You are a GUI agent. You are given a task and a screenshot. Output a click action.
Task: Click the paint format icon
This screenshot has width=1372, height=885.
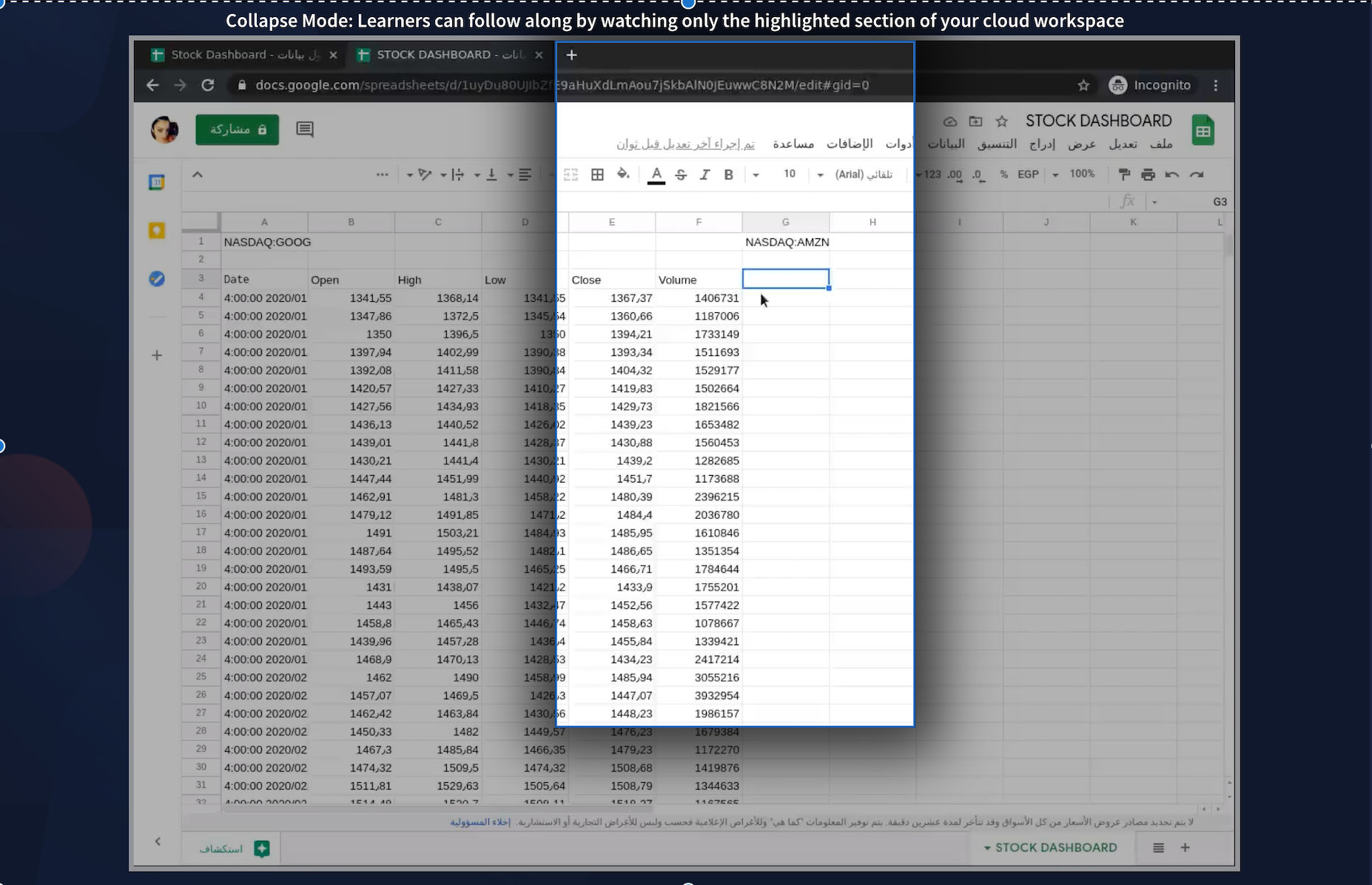[x=1124, y=175]
